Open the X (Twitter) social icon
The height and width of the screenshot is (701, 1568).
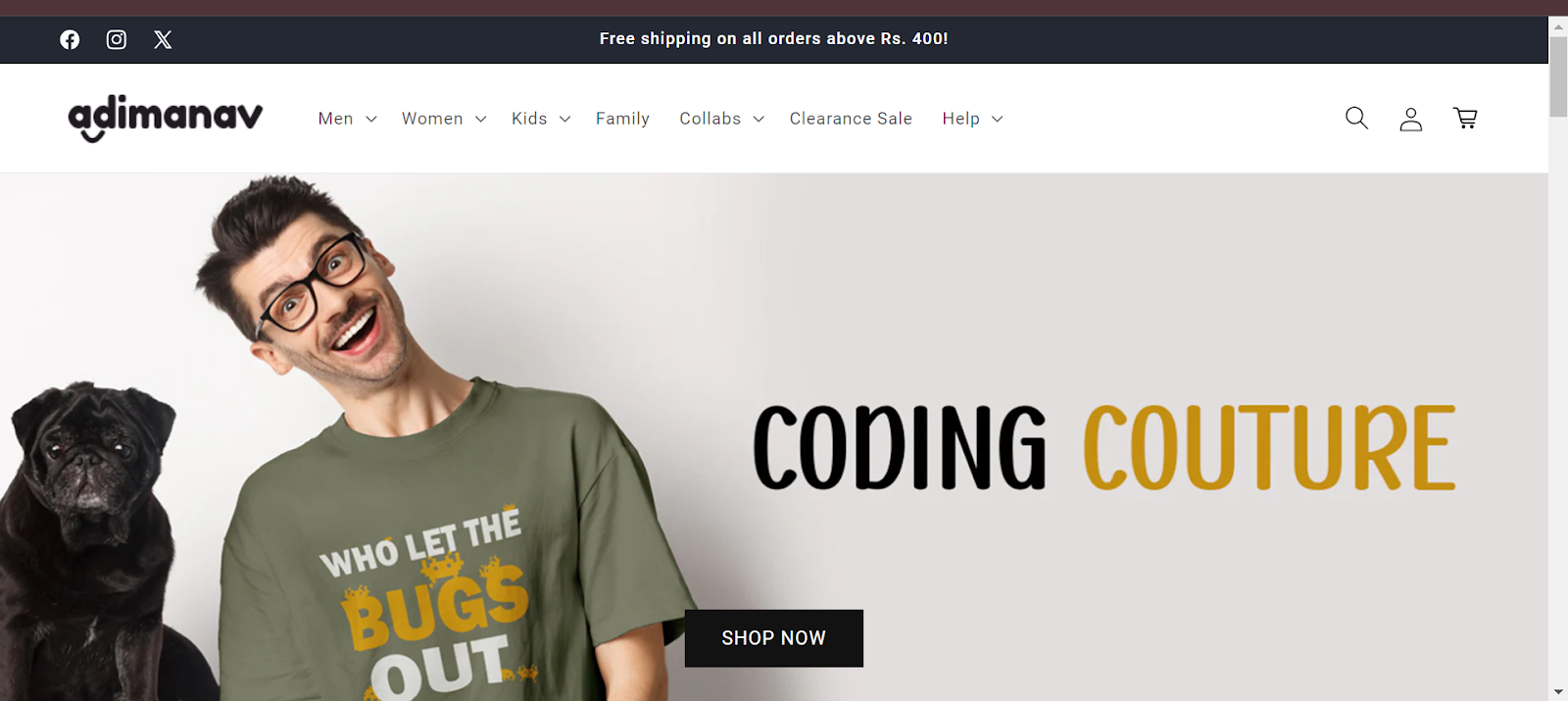point(163,39)
